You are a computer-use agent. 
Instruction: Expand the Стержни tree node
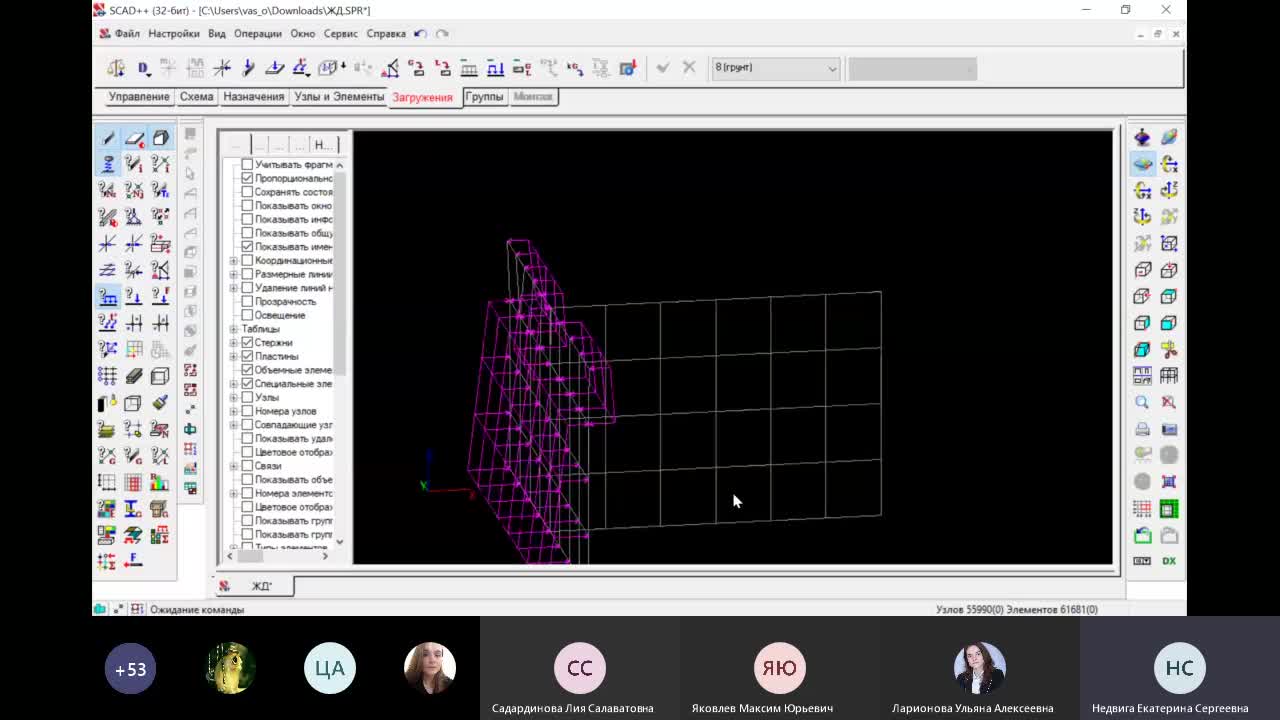[x=234, y=343]
